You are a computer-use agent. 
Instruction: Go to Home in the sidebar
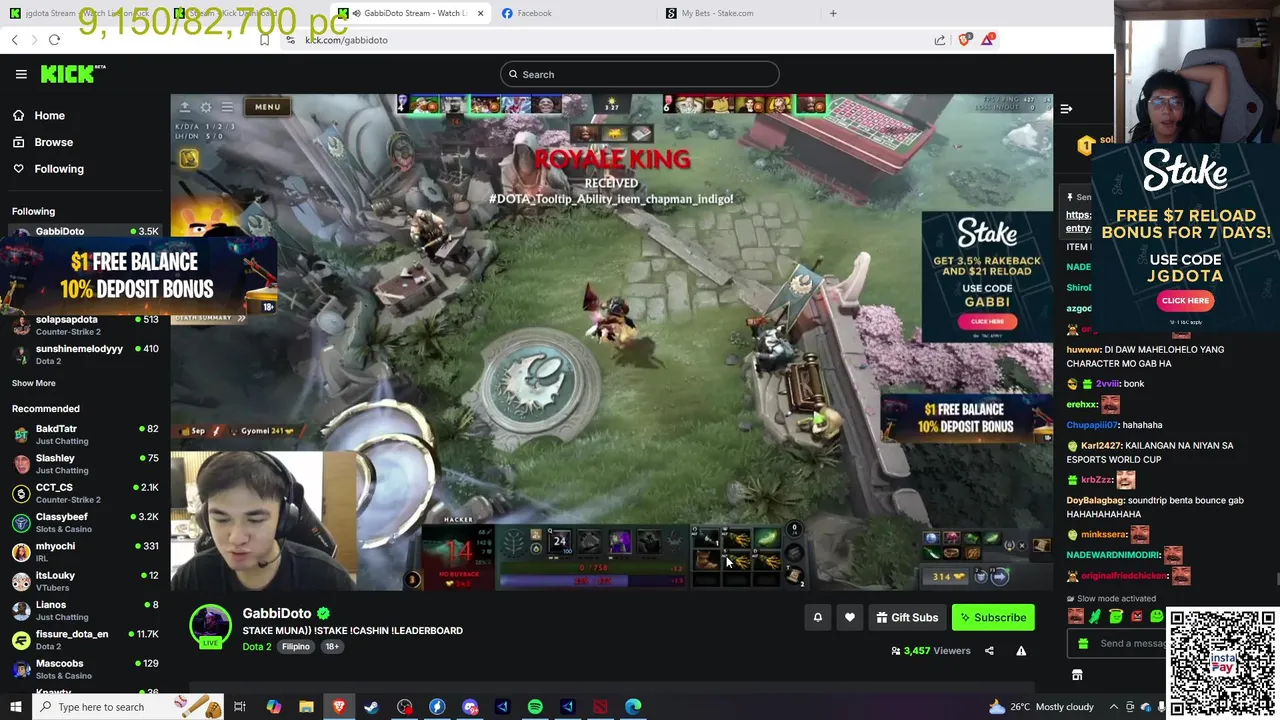coord(49,115)
